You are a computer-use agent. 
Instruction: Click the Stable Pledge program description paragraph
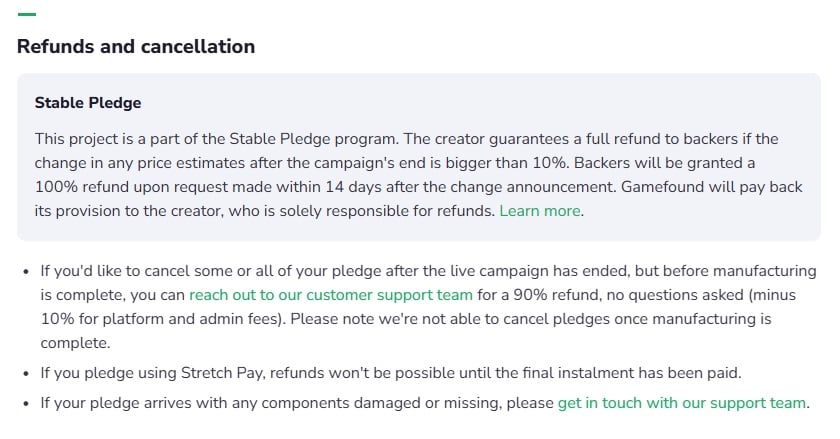(x=418, y=175)
